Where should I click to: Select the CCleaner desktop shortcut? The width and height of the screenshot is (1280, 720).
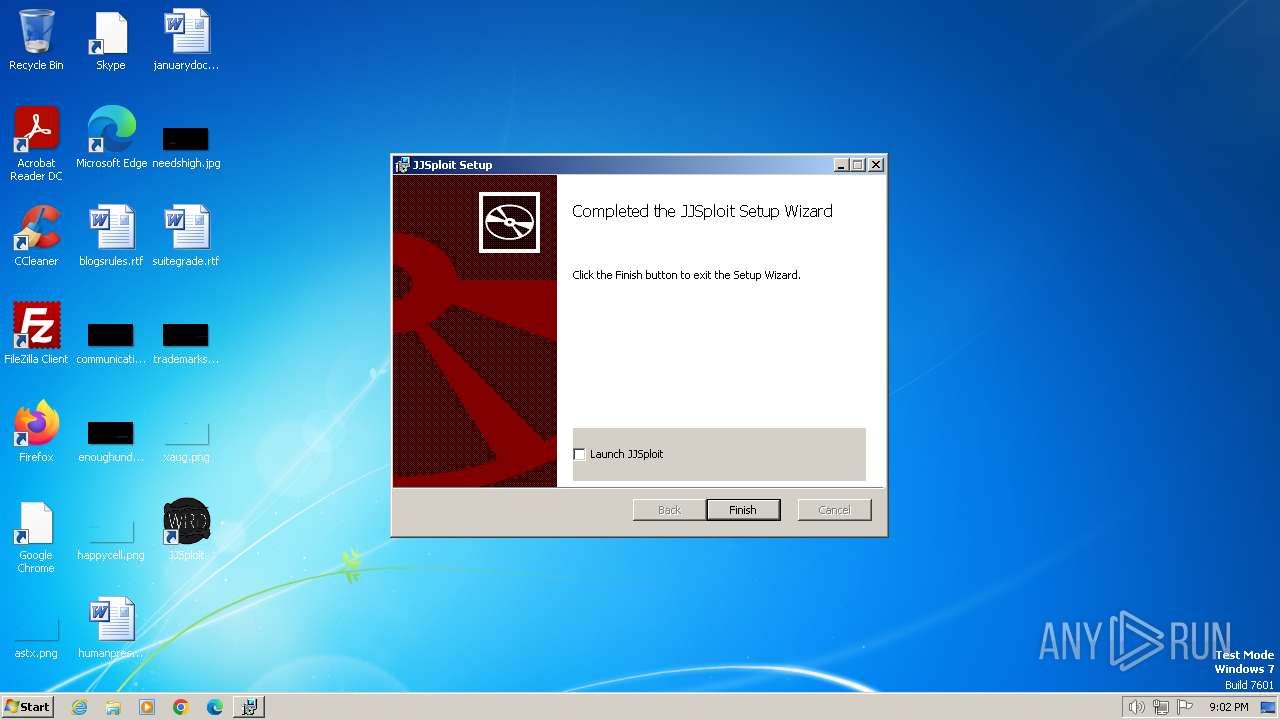pyautogui.click(x=36, y=236)
